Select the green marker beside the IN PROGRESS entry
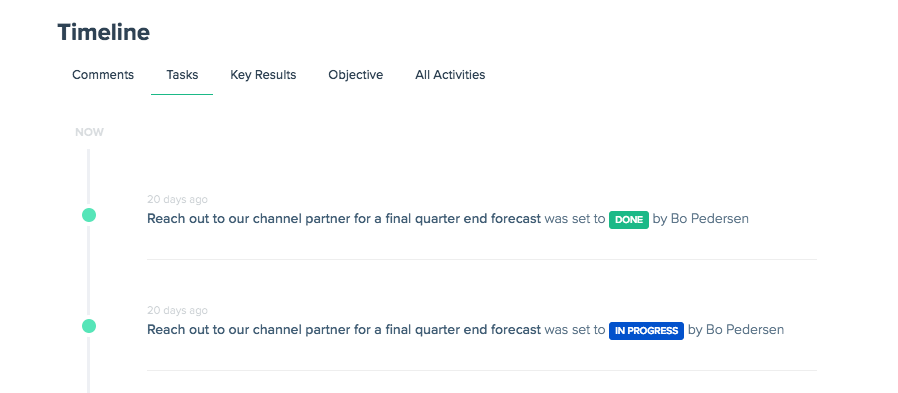 89,326
